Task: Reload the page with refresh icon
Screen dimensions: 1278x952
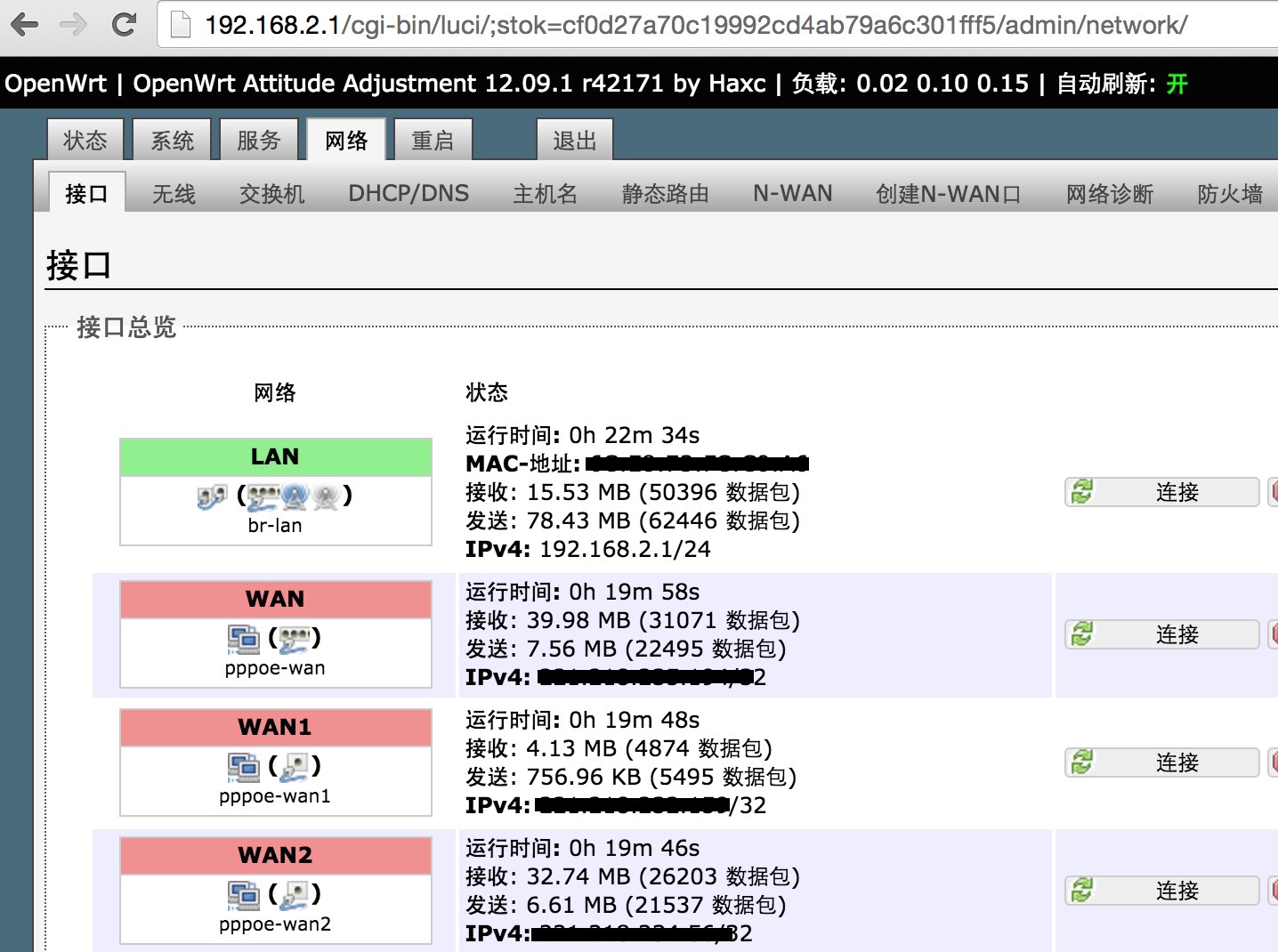Action: click(124, 24)
